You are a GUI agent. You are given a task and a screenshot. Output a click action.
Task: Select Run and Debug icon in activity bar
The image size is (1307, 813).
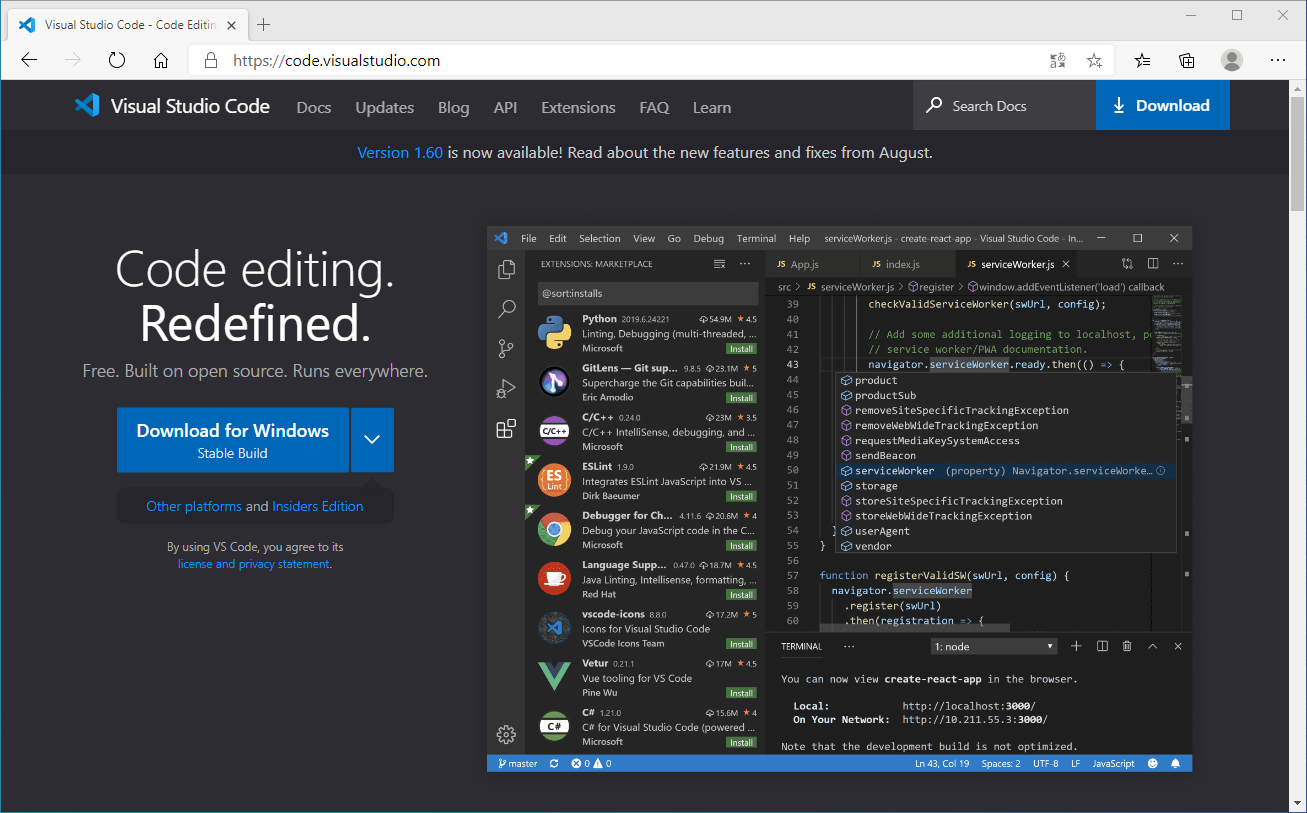[x=506, y=389]
